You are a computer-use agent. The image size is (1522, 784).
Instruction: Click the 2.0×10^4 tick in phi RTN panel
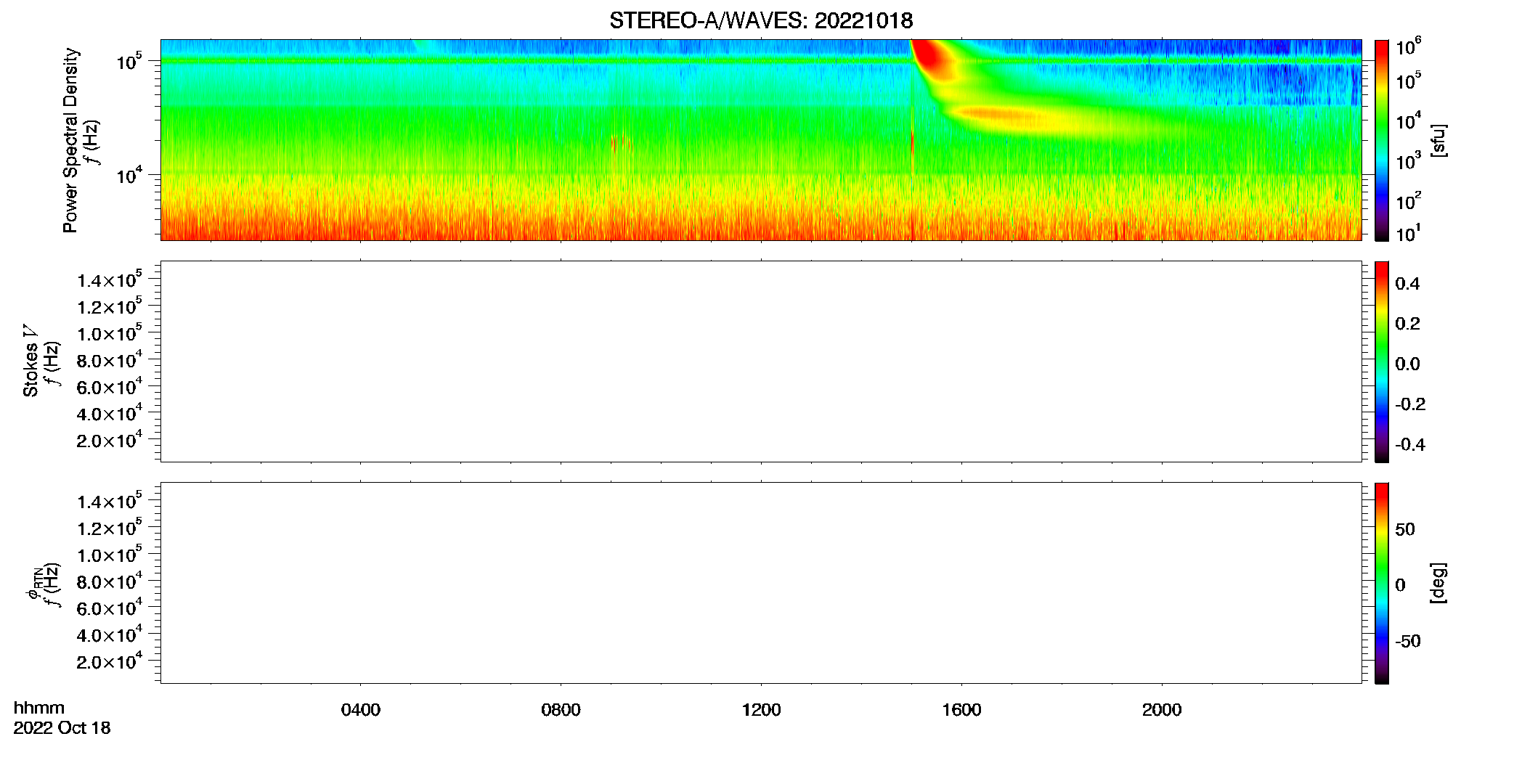(110, 661)
